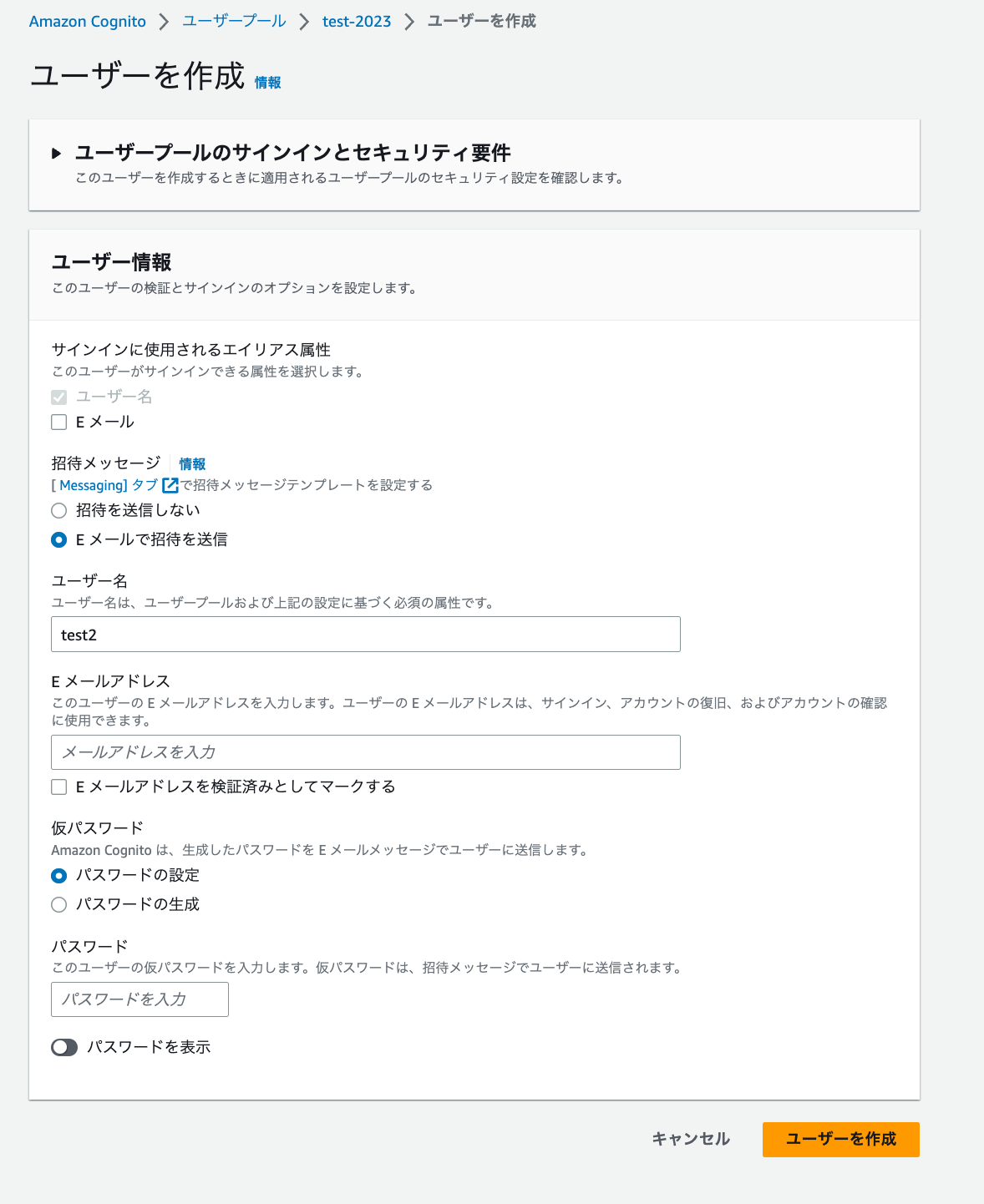This screenshot has width=984, height=1204.
Task: Click the disabled ユーザー名 checkbox
Action: (x=58, y=397)
